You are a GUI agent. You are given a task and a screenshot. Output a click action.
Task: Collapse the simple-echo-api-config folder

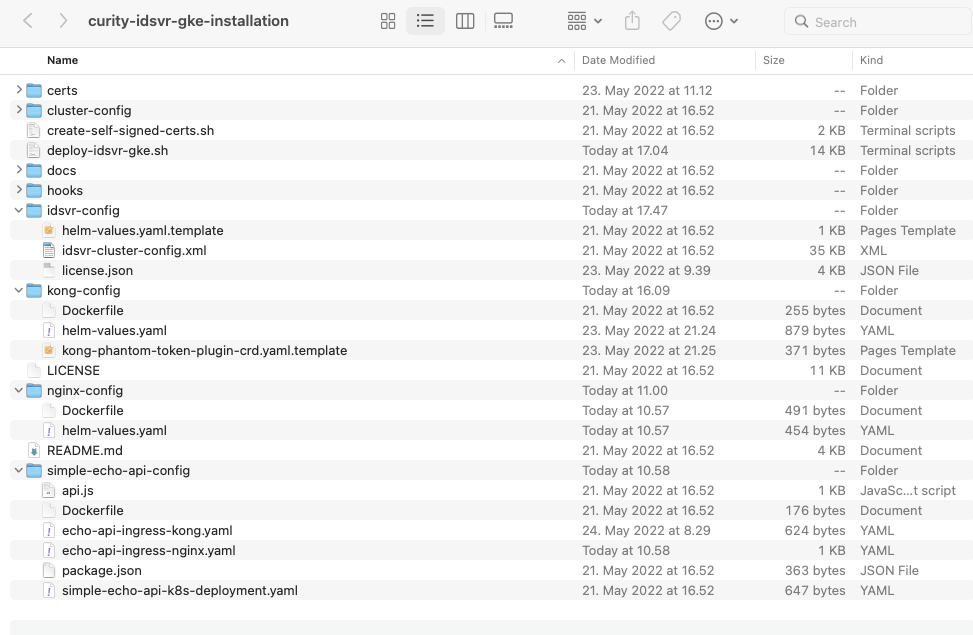coord(18,470)
